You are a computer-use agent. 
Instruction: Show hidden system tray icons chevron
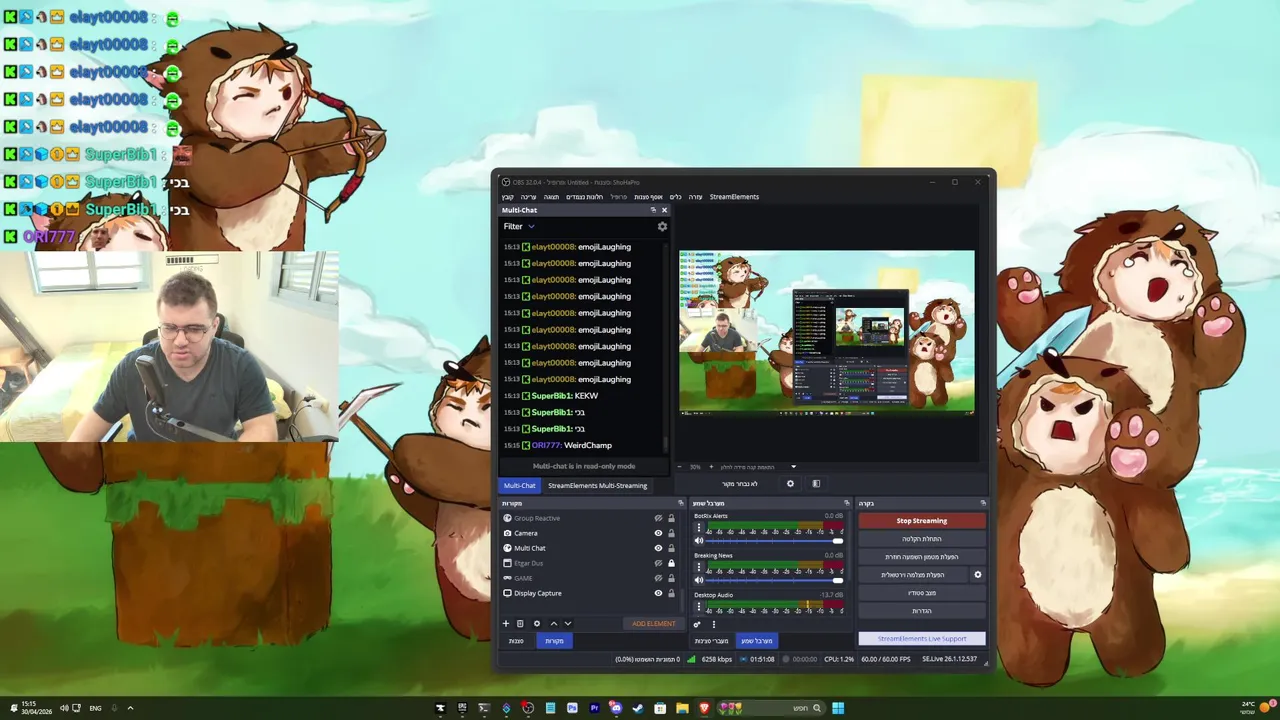[x=130, y=708]
